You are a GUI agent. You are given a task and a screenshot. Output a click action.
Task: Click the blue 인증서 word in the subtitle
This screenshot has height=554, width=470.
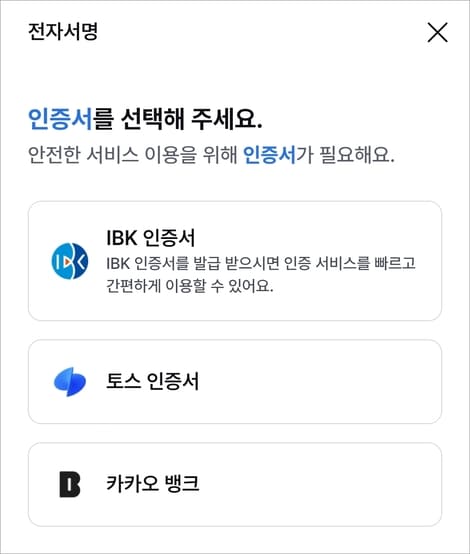(269, 155)
